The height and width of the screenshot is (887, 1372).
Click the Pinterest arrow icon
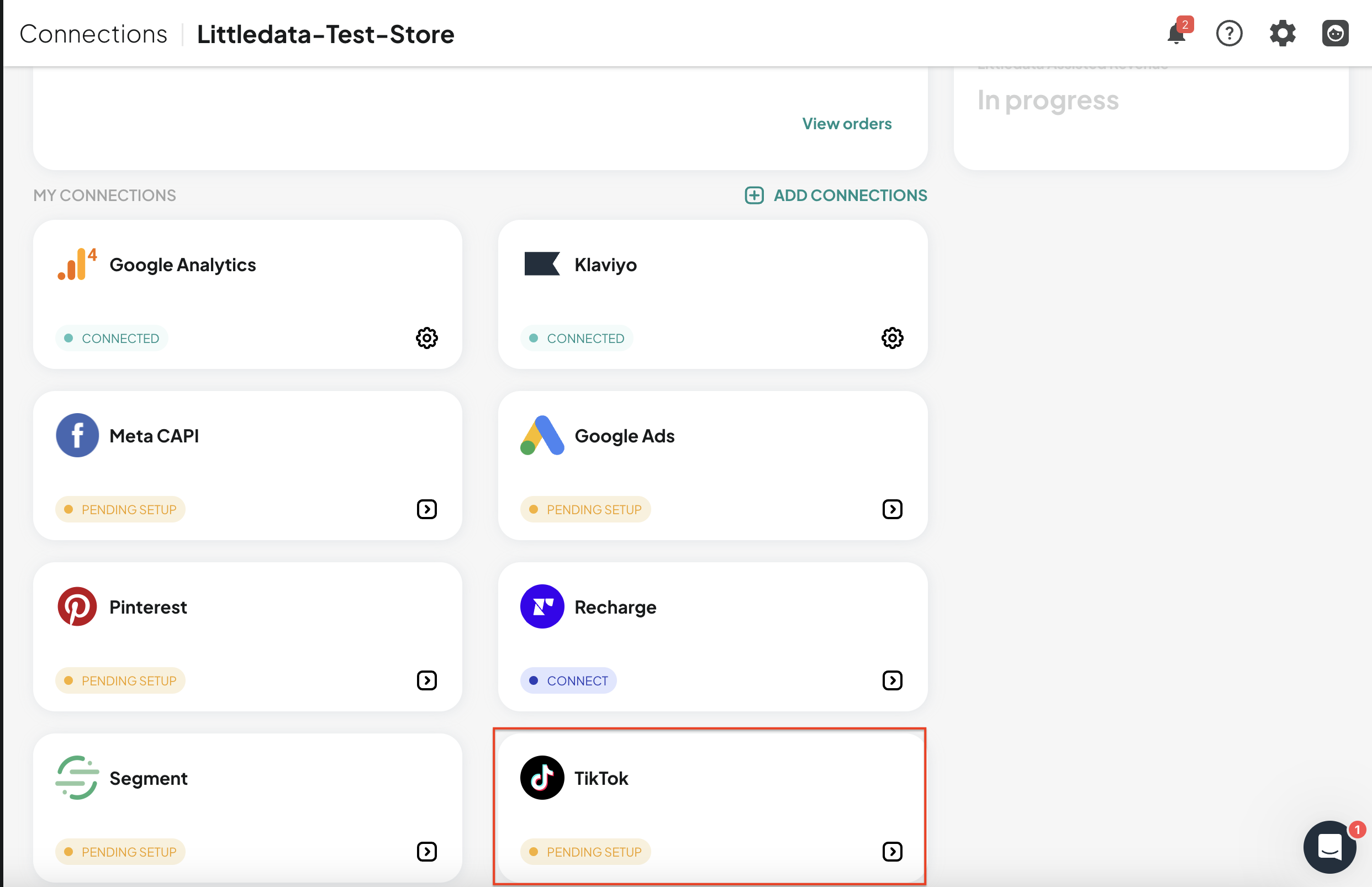pos(427,680)
